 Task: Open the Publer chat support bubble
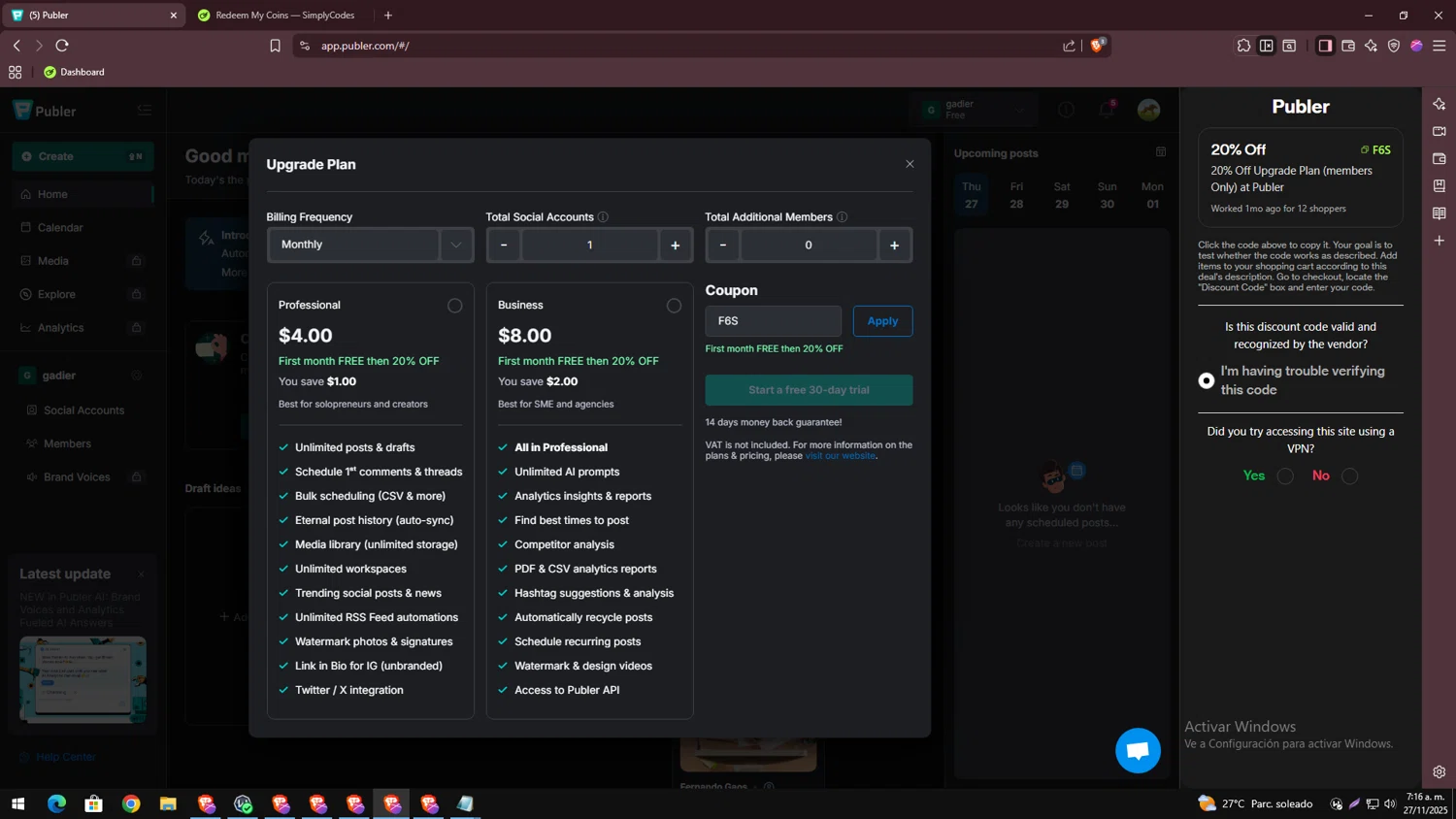[1138, 751]
